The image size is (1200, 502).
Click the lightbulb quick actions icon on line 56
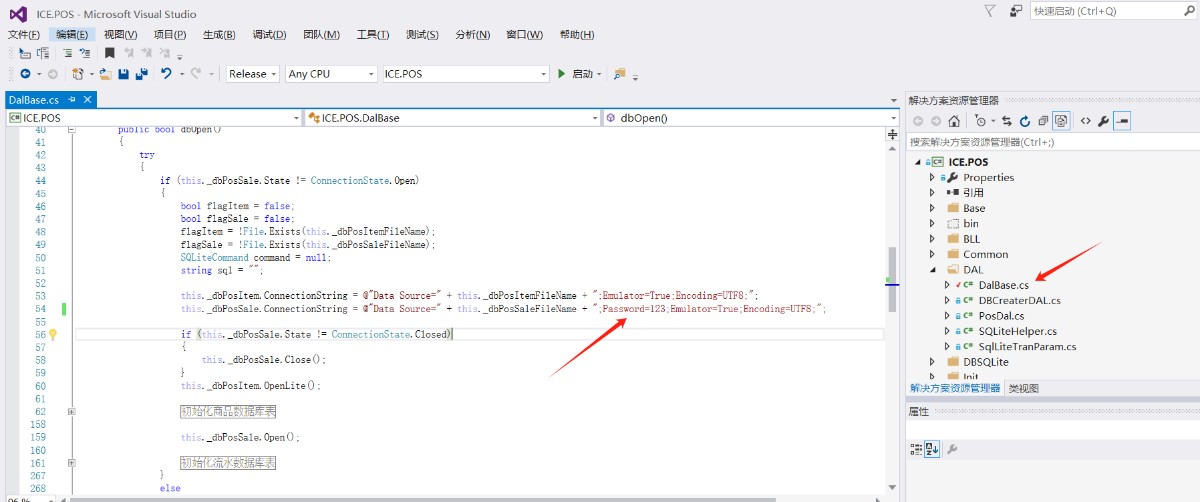click(53, 334)
